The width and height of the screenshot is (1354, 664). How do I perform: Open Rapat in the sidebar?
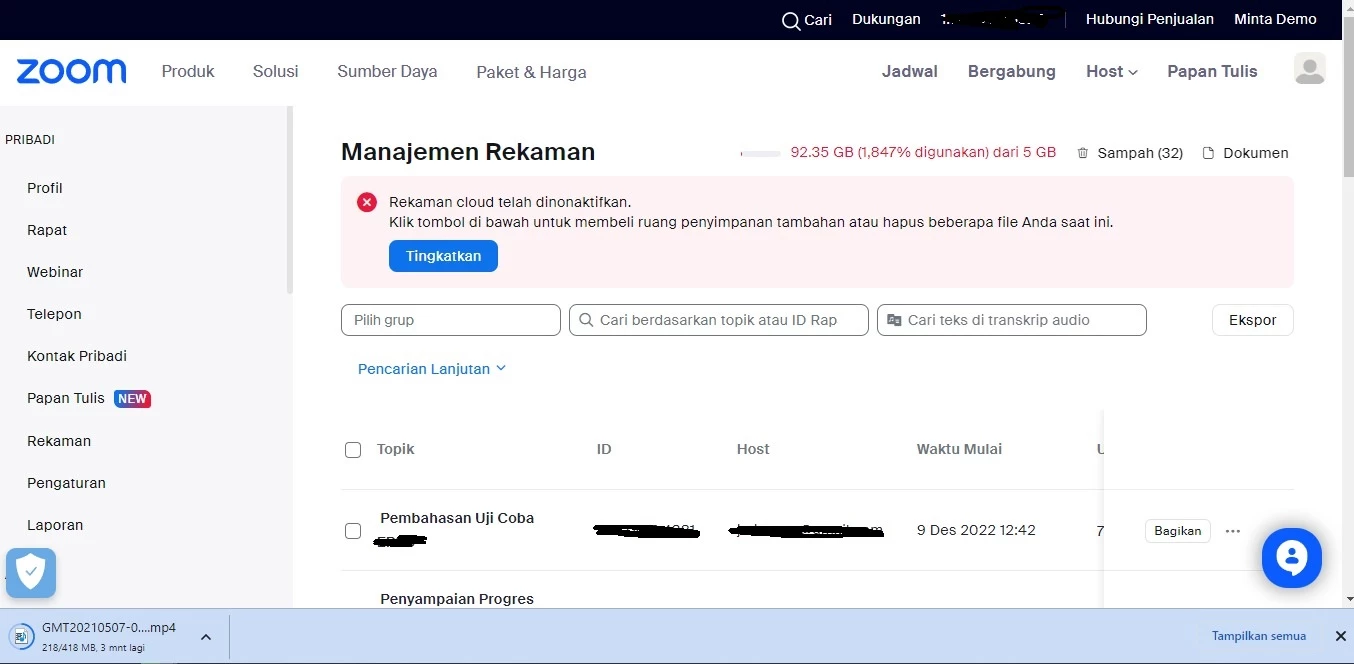point(47,230)
